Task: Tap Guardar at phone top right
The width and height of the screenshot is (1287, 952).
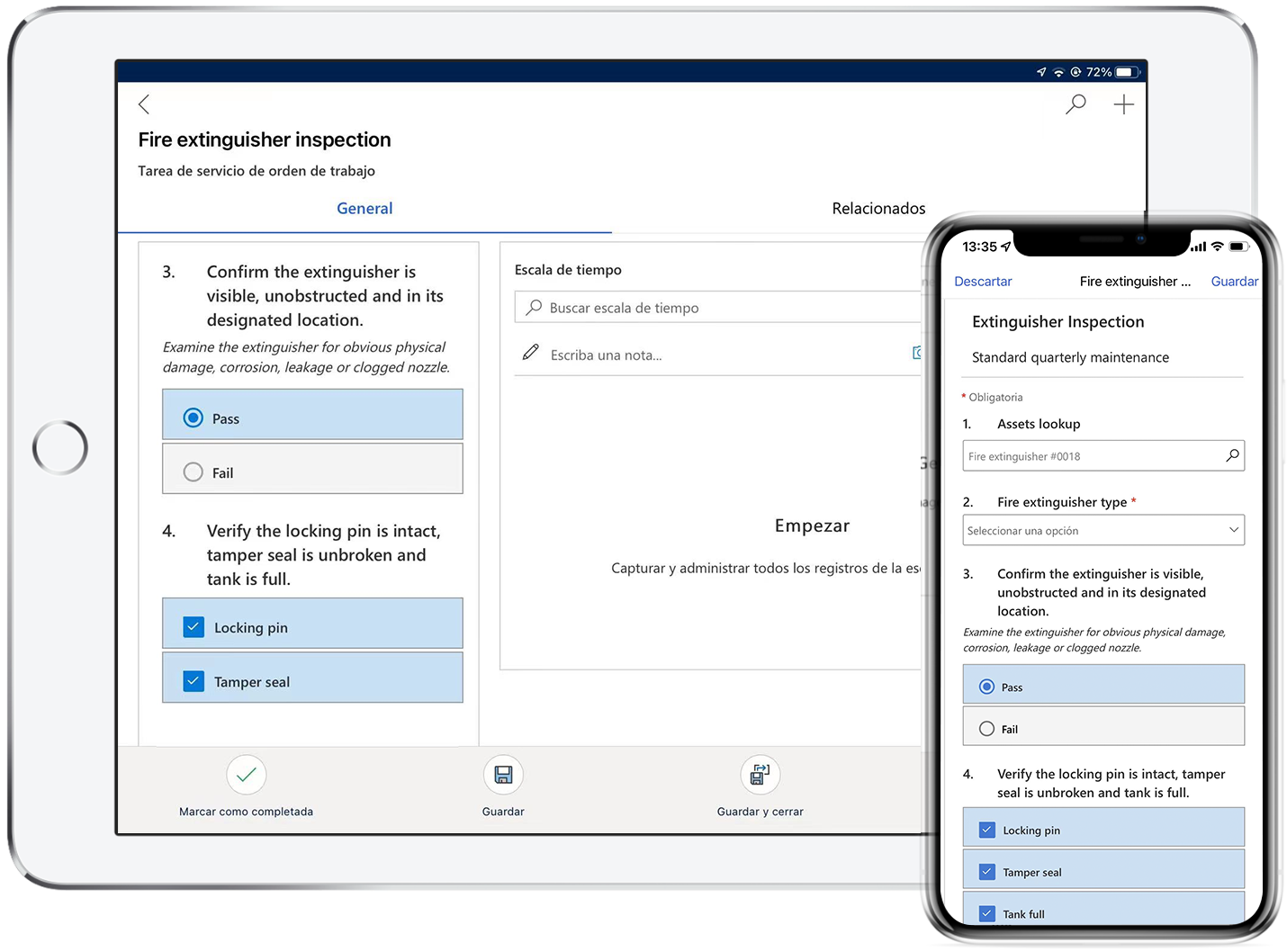Action: click(x=1234, y=282)
